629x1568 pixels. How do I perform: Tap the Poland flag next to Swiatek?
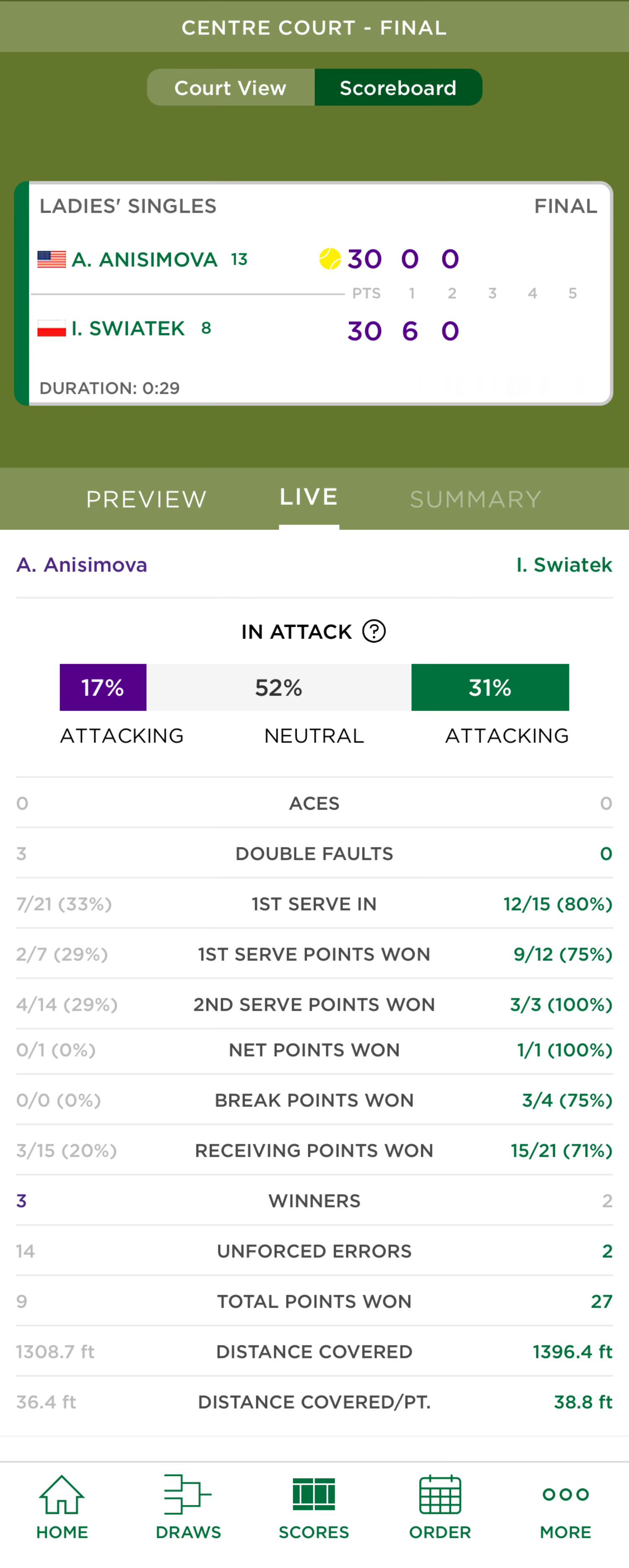[52, 329]
